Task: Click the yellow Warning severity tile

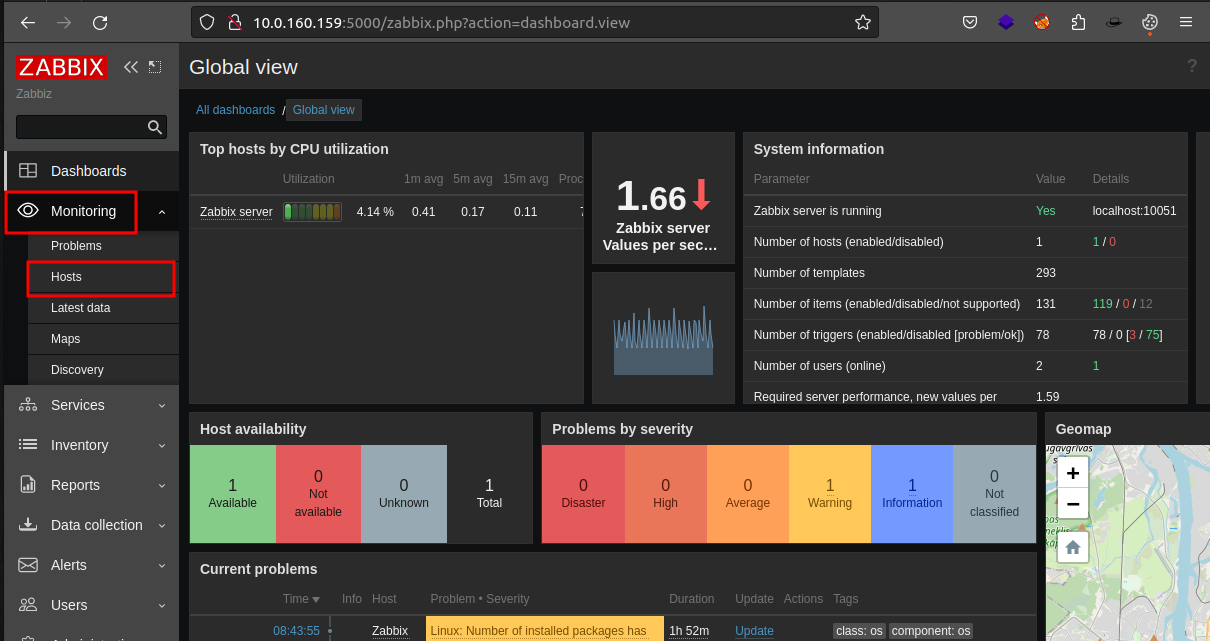Action: click(x=830, y=494)
